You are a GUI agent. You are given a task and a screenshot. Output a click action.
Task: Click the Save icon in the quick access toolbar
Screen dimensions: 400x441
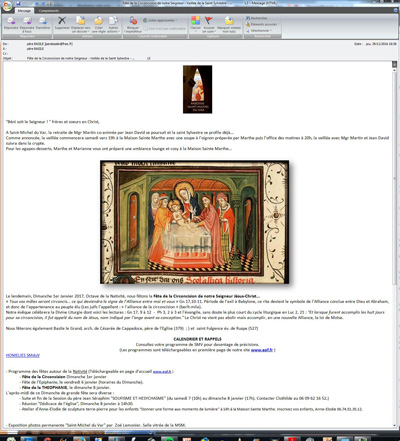coord(18,3)
